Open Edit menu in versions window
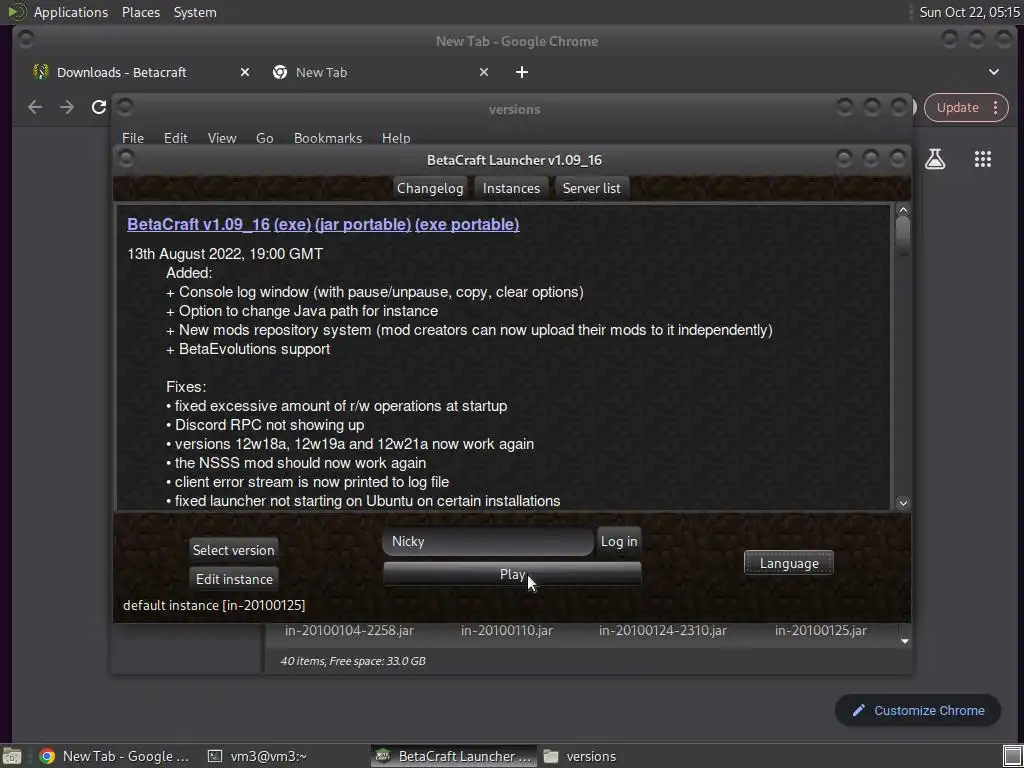This screenshot has width=1024, height=768. click(x=175, y=138)
